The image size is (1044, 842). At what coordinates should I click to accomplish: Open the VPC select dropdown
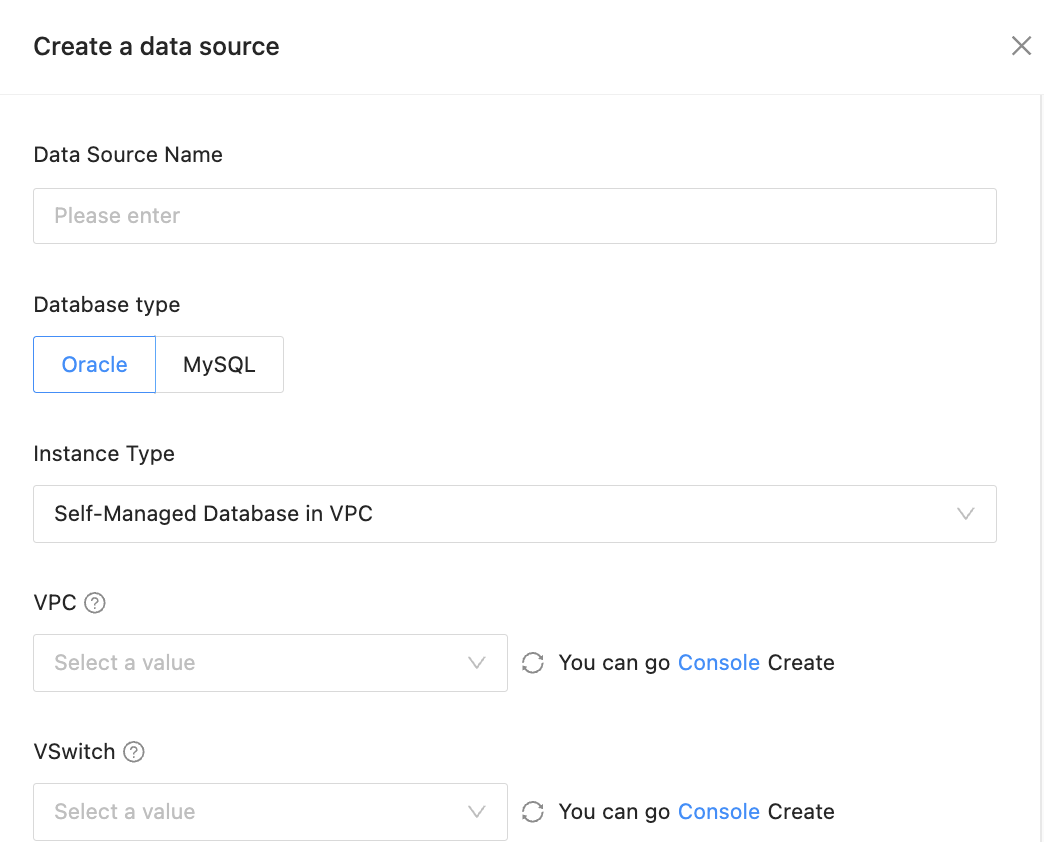260,663
